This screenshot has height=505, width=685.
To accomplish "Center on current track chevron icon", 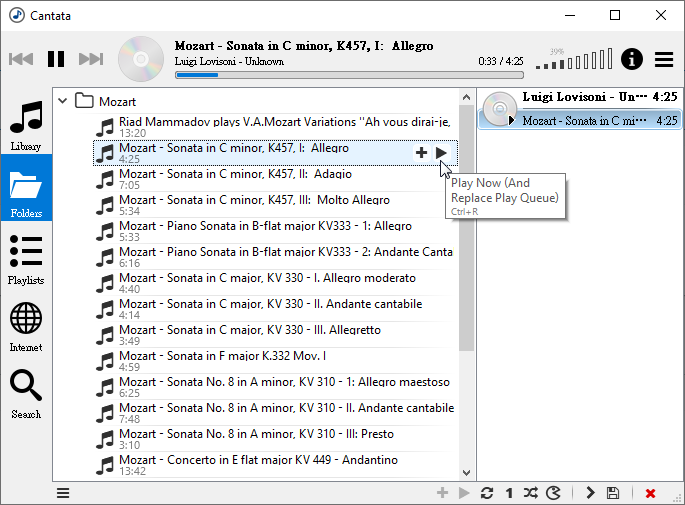I will [x=590, y=493].
